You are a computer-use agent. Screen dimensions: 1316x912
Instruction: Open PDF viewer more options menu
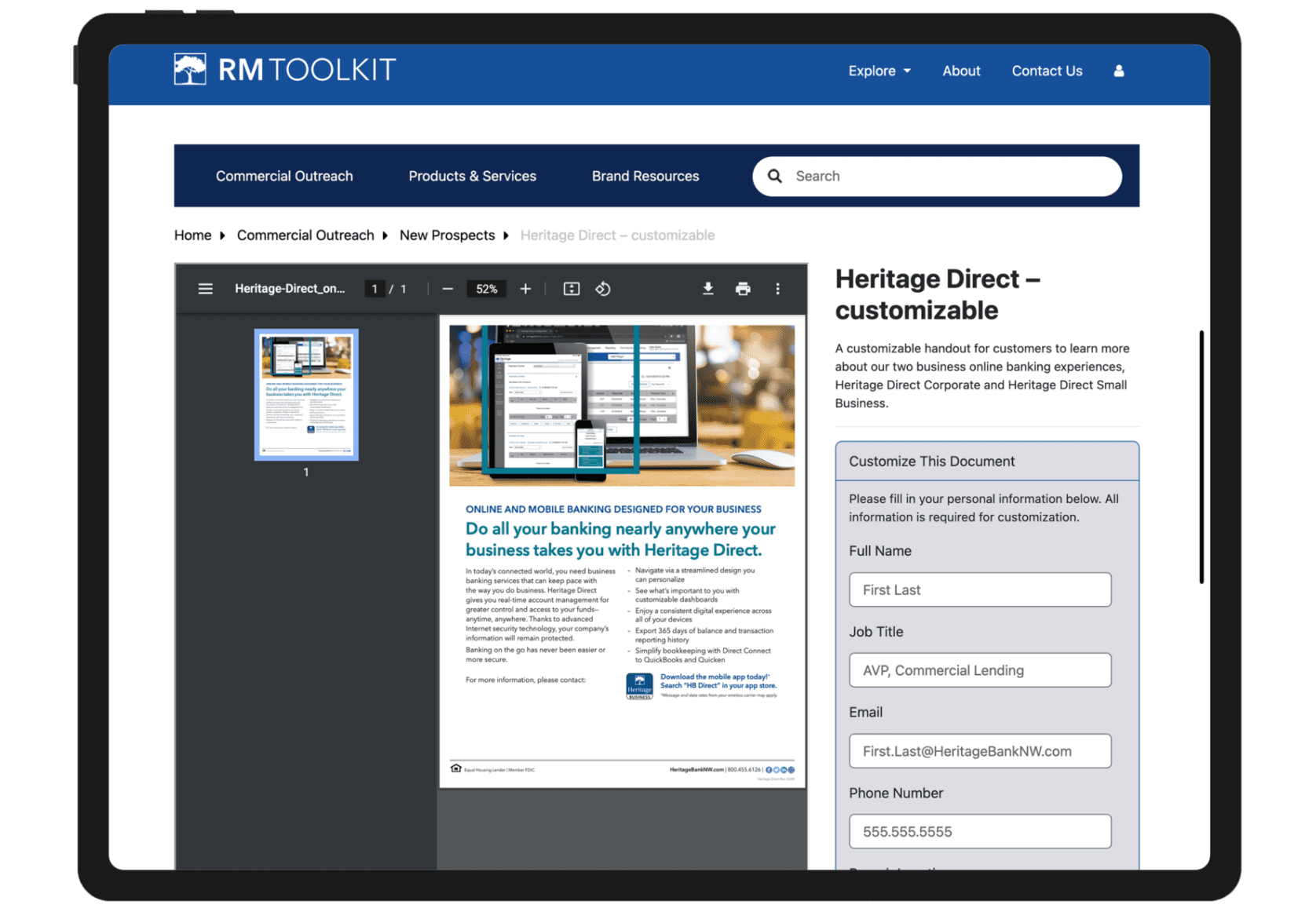(x=777, y=289)
